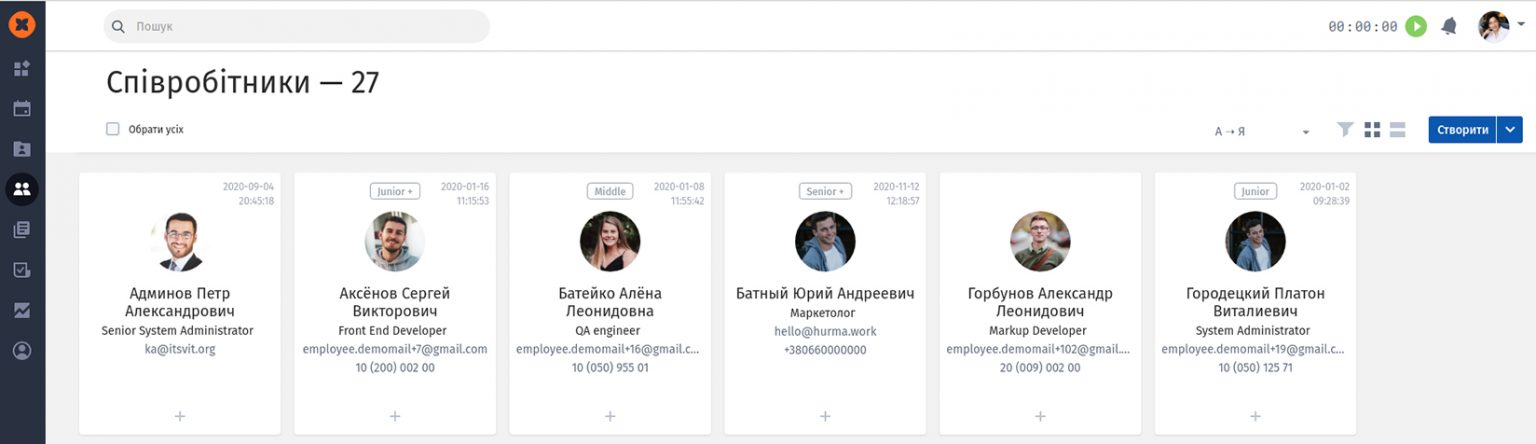Screen dimensions: 1536x444
Task: Open the employees icon in sidebar
Action: click(22, 189)
